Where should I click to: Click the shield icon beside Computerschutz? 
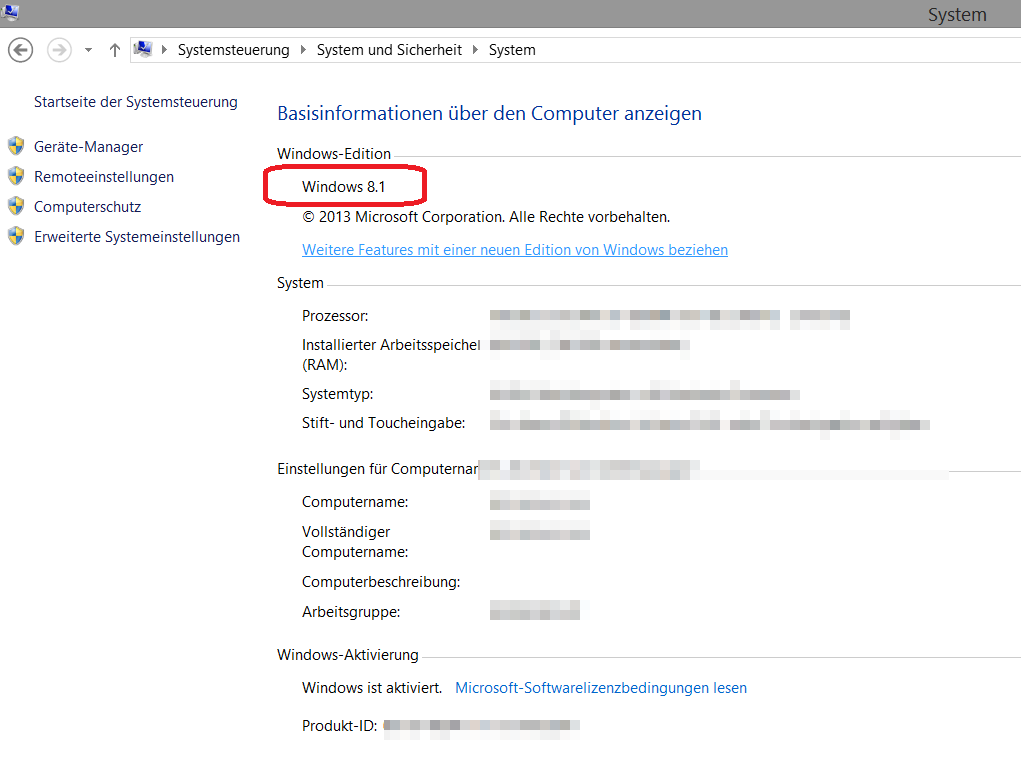16,207
